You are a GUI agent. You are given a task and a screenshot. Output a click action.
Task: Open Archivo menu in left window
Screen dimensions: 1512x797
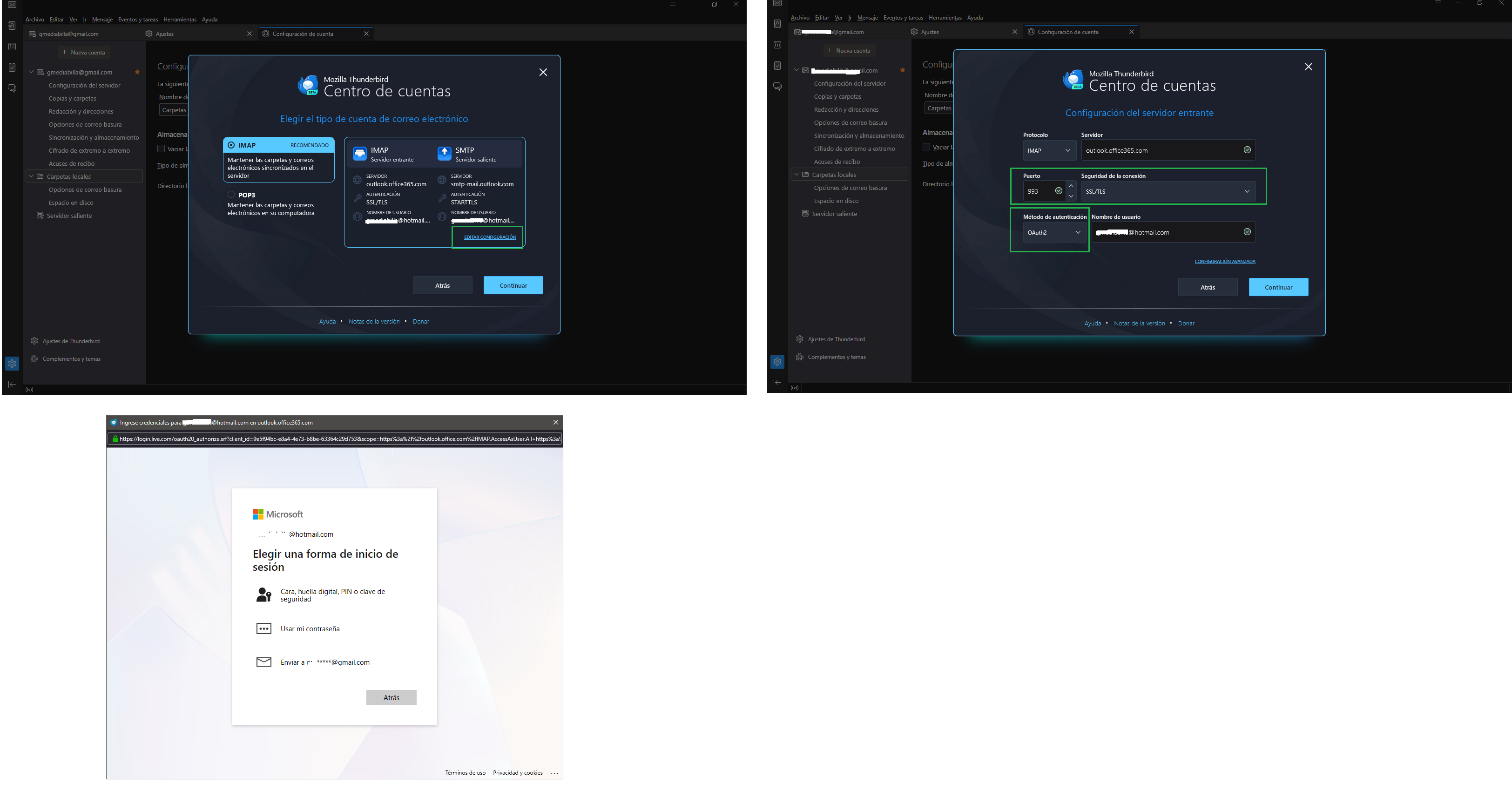click(34, 20)
